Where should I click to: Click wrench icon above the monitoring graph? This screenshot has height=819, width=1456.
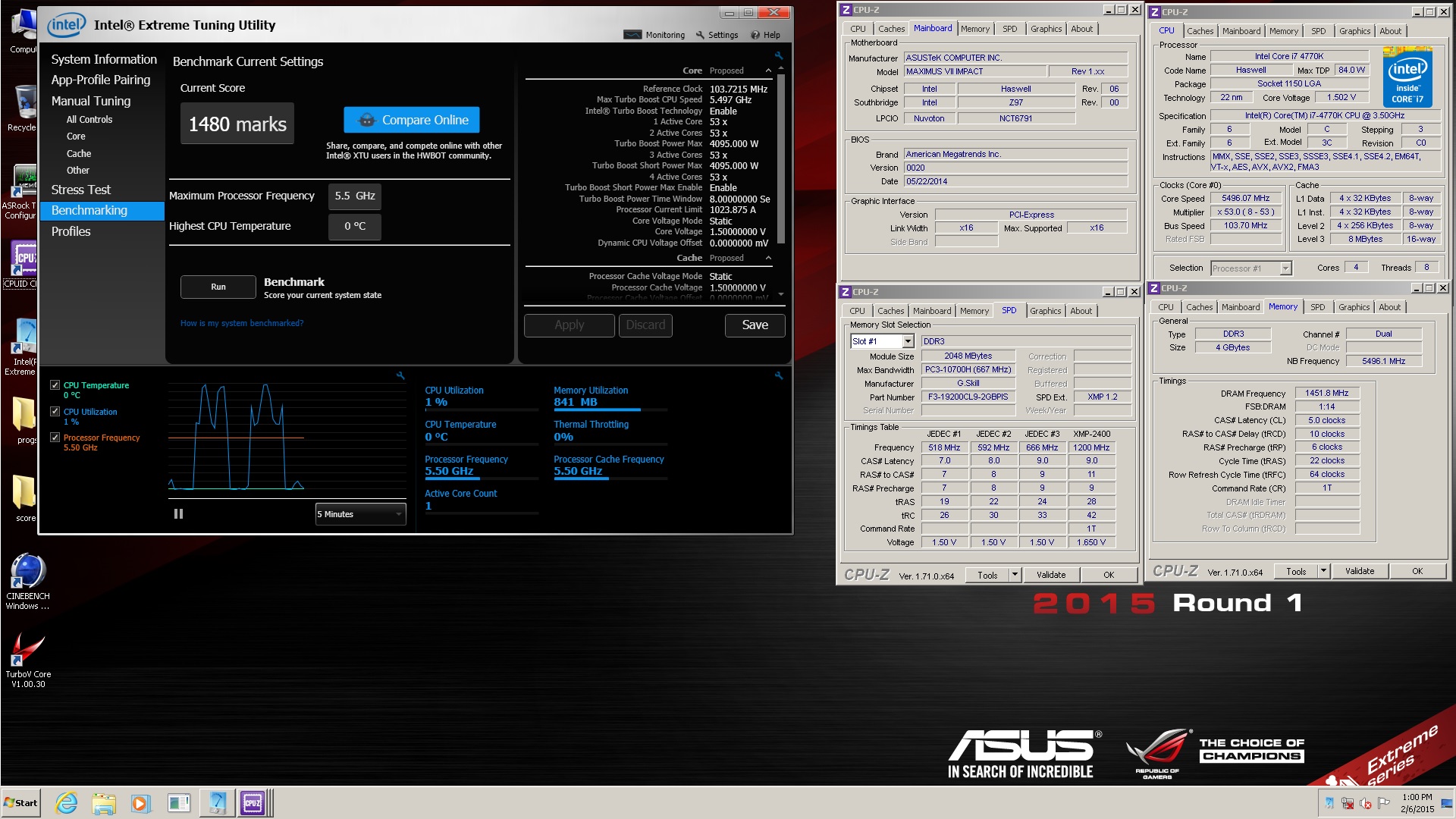tap(400, 375)
